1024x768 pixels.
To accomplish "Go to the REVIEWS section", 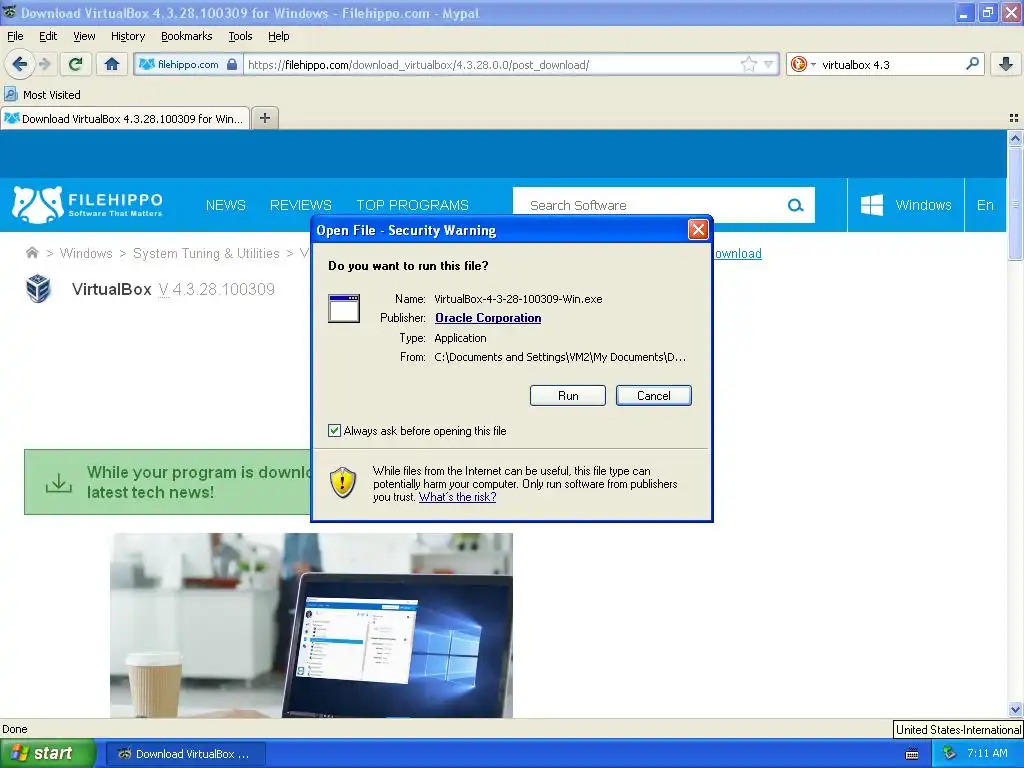I will (300, 205).
